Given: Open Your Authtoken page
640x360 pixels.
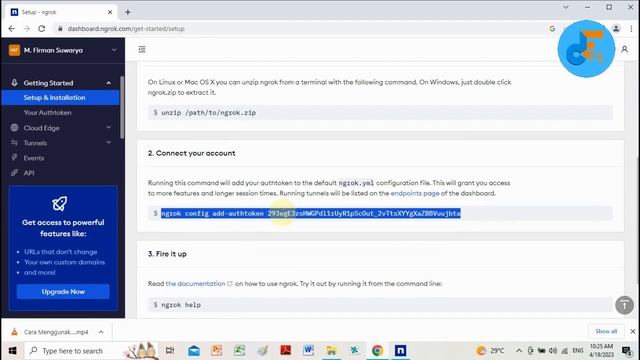Looking at the screenshot, I should tap(47, 113).
